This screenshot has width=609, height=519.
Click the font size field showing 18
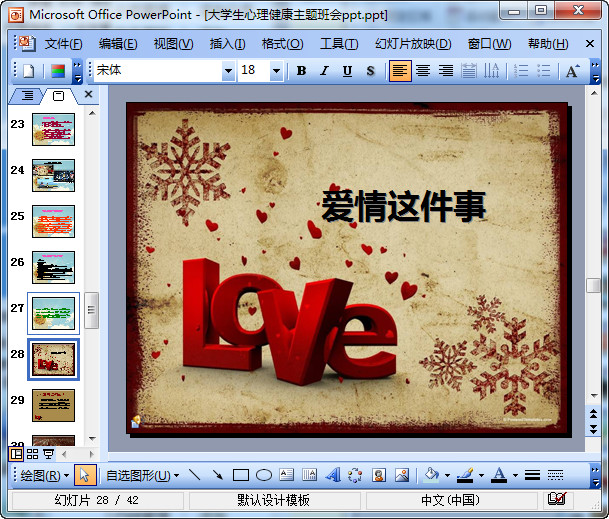coord(254,71)
